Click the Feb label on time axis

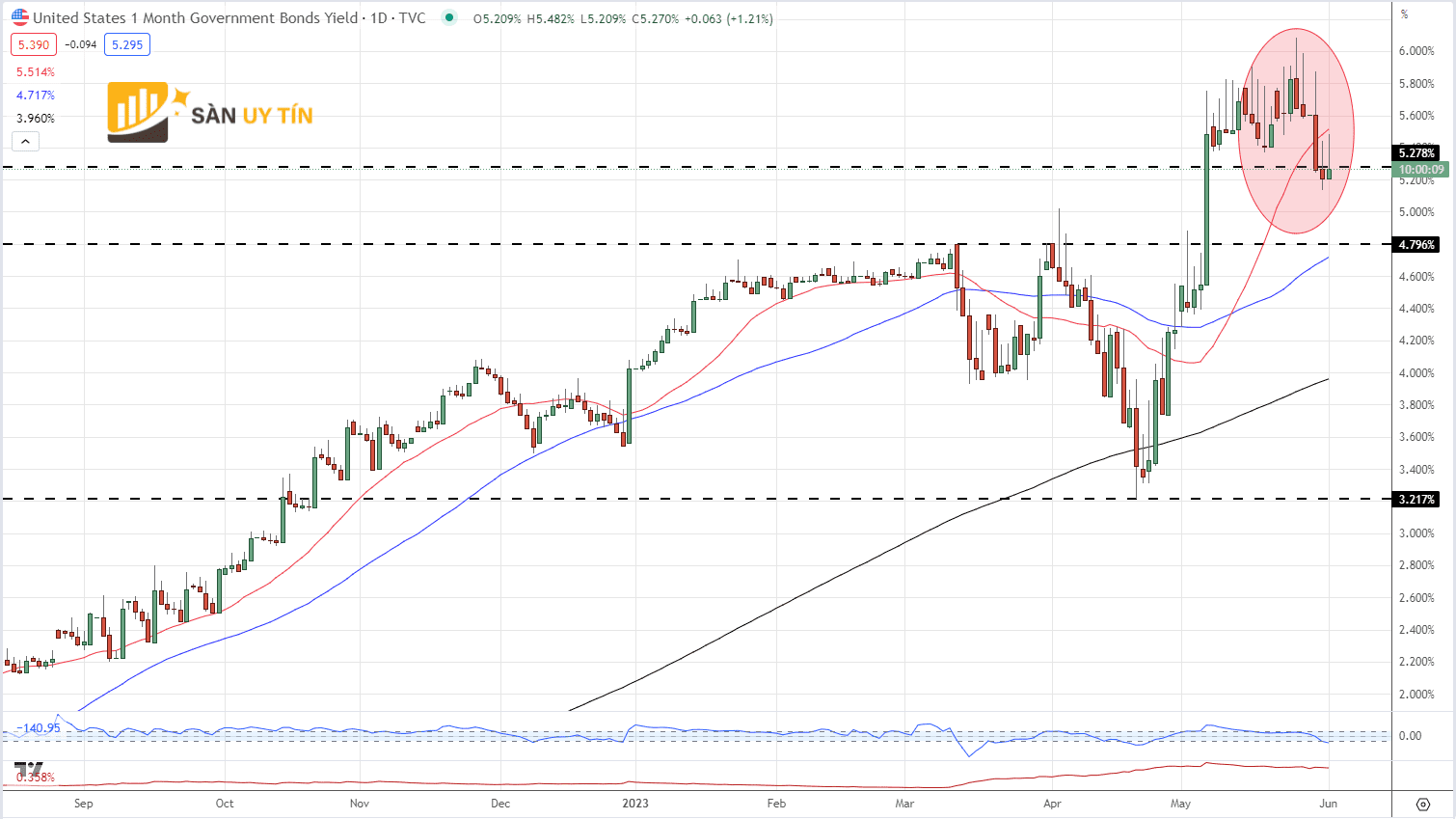[776, 803]
